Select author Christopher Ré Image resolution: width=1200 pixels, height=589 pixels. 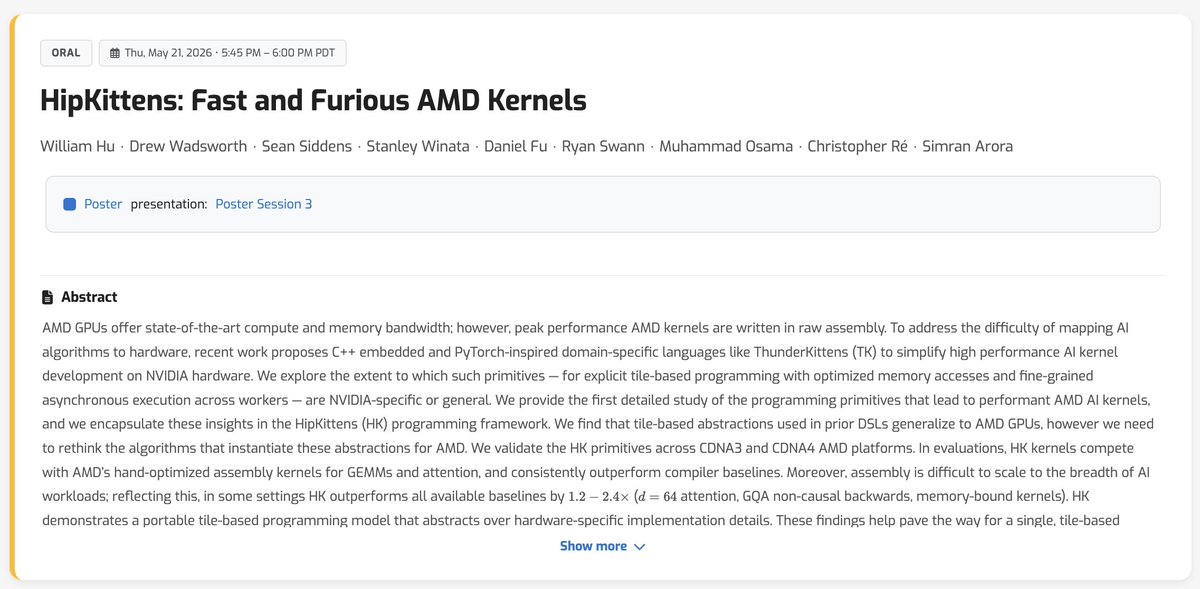coord(857,146)
